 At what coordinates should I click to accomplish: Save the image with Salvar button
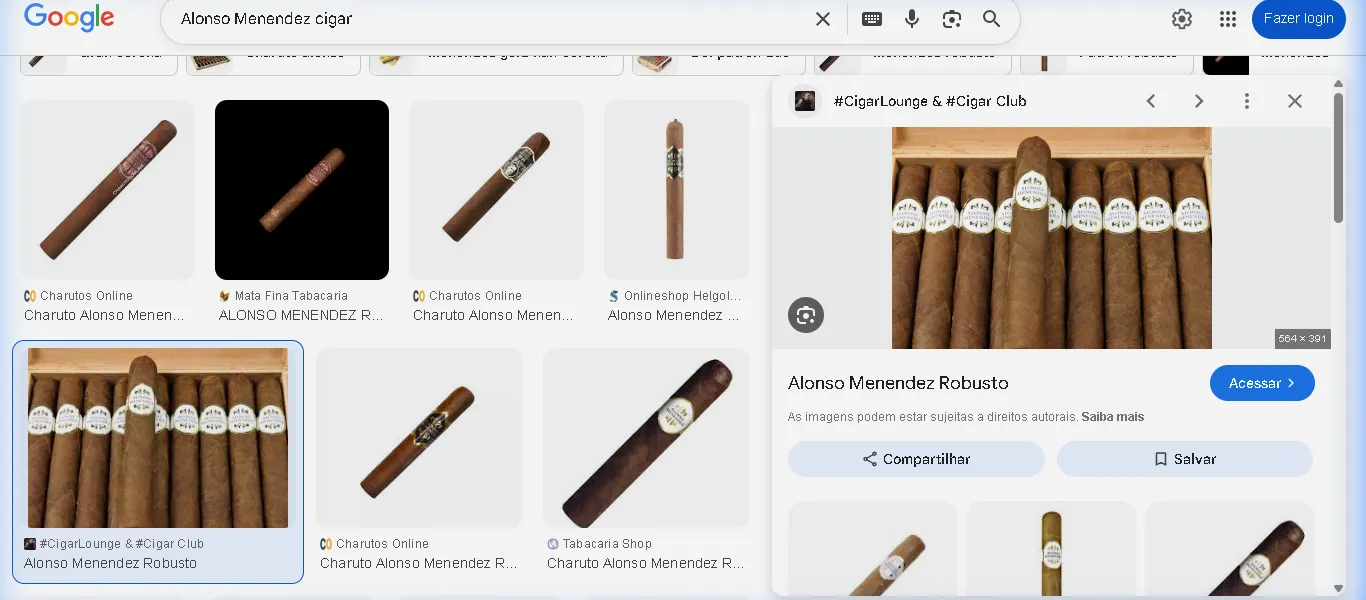1185,459
